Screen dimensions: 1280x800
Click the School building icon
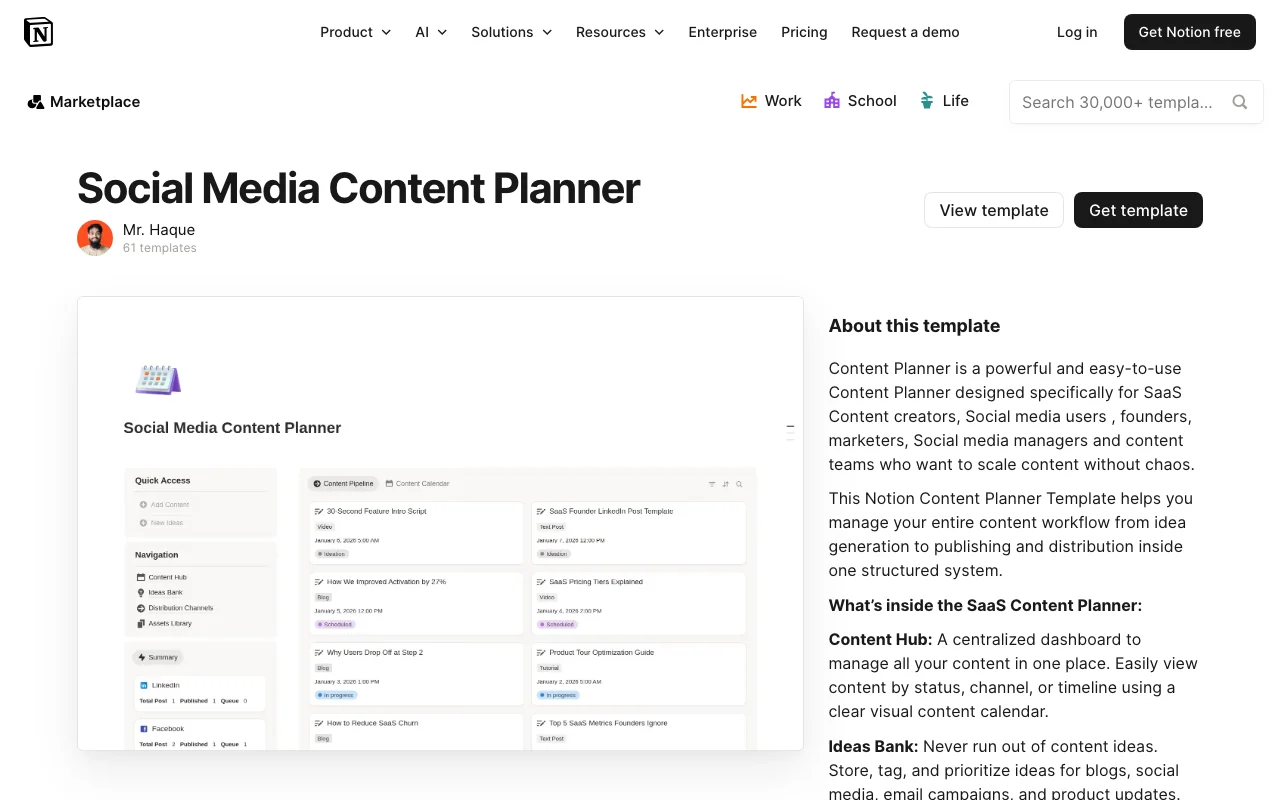(832, 101)
